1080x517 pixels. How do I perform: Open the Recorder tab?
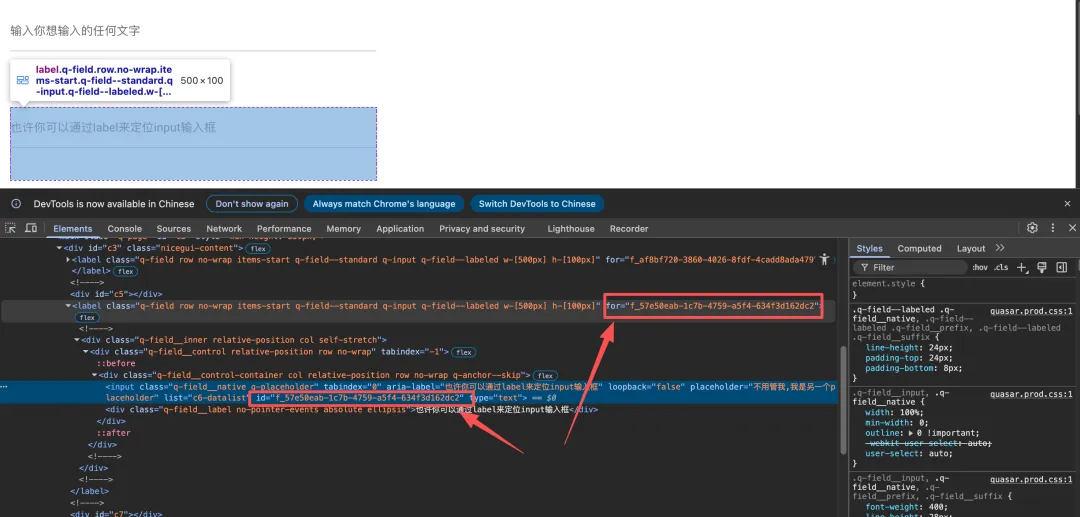pos(629,229)
